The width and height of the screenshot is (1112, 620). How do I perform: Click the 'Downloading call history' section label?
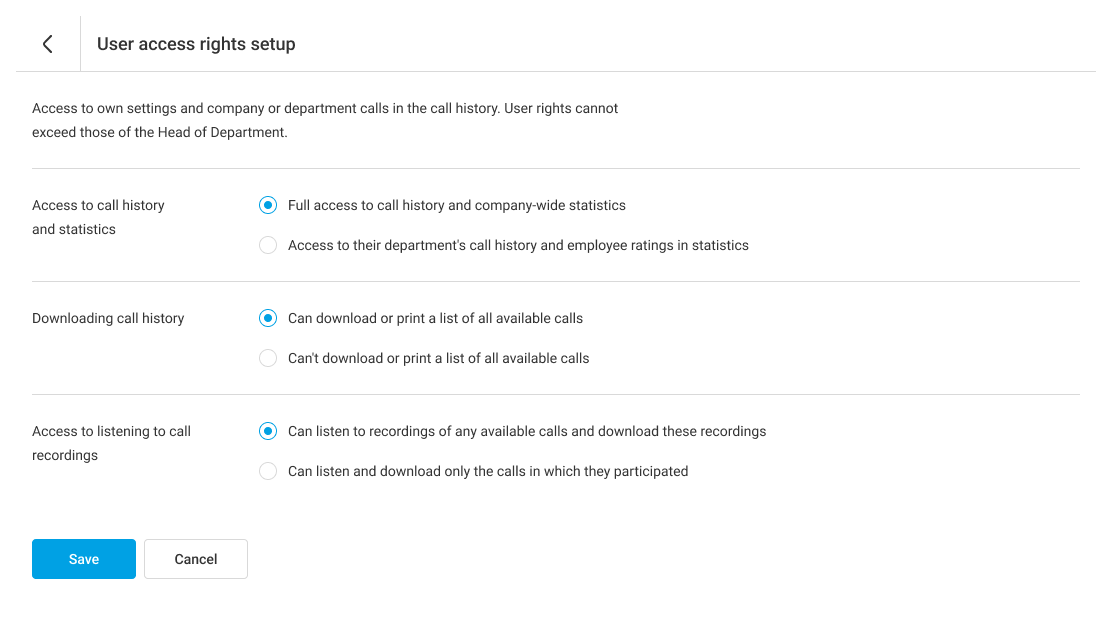point(108,318)
